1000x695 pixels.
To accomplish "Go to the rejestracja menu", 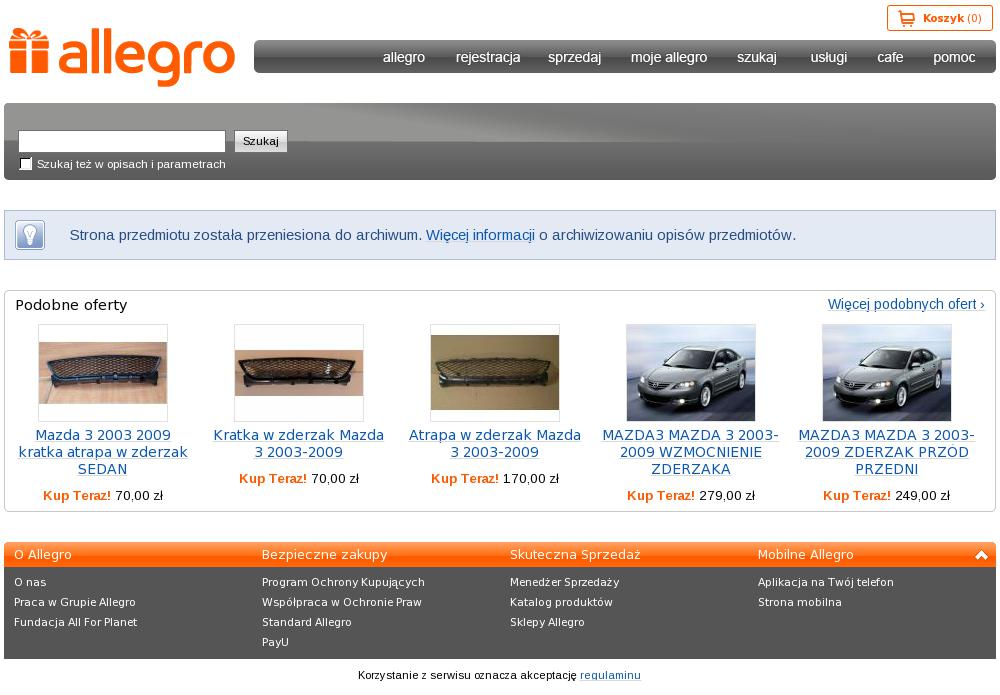I will (488, 57).
